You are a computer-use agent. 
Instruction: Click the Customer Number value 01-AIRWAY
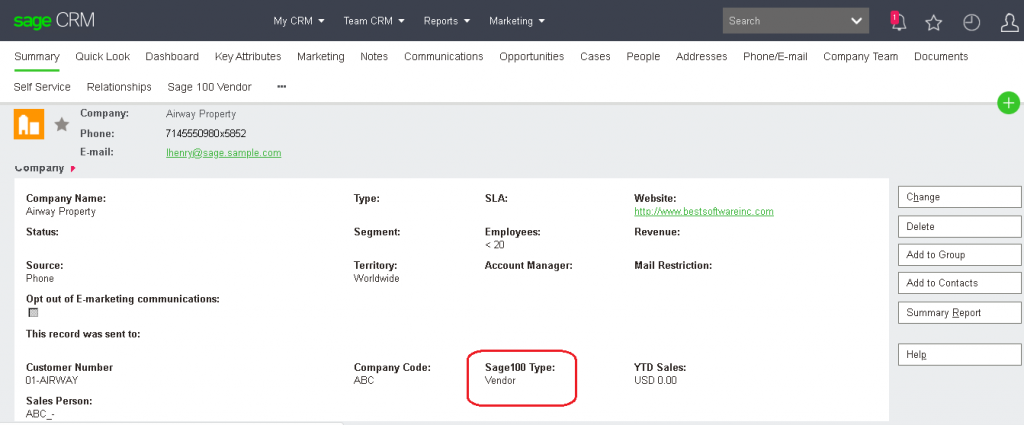(52, 380)
